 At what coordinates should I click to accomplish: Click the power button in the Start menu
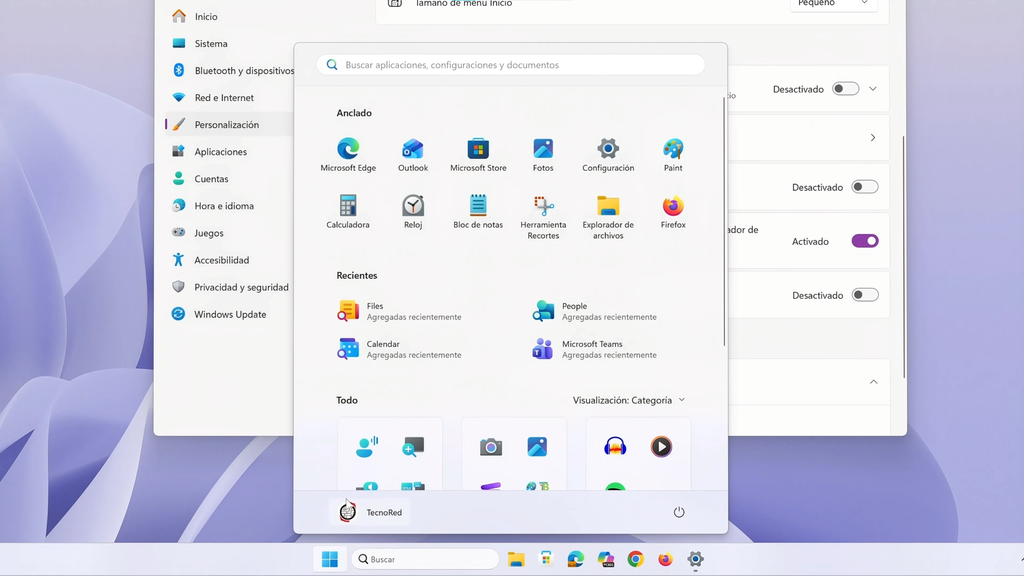[x=679, y=512]
